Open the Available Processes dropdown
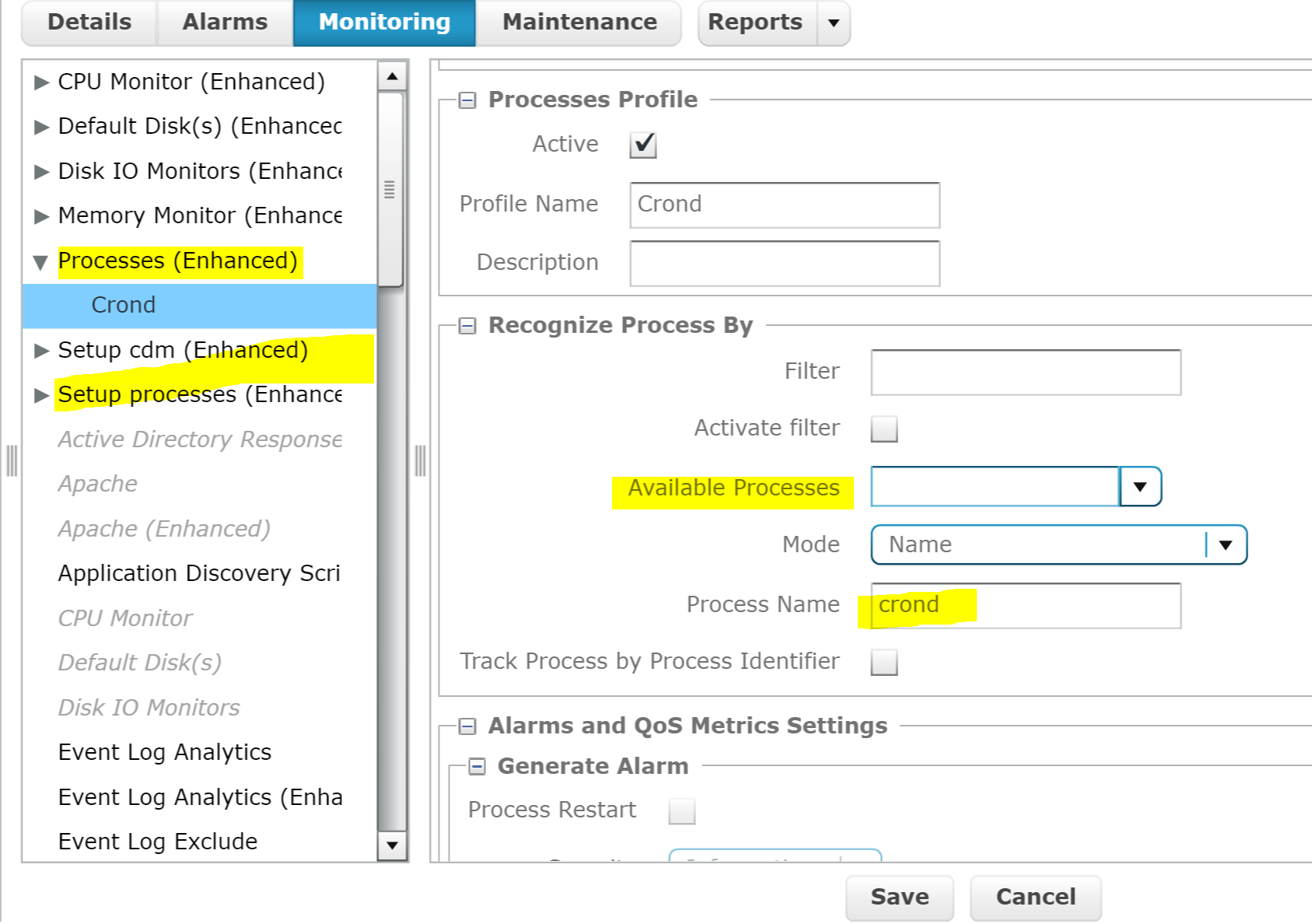This screenshot has width=1312, height=924. (1139, 487)
